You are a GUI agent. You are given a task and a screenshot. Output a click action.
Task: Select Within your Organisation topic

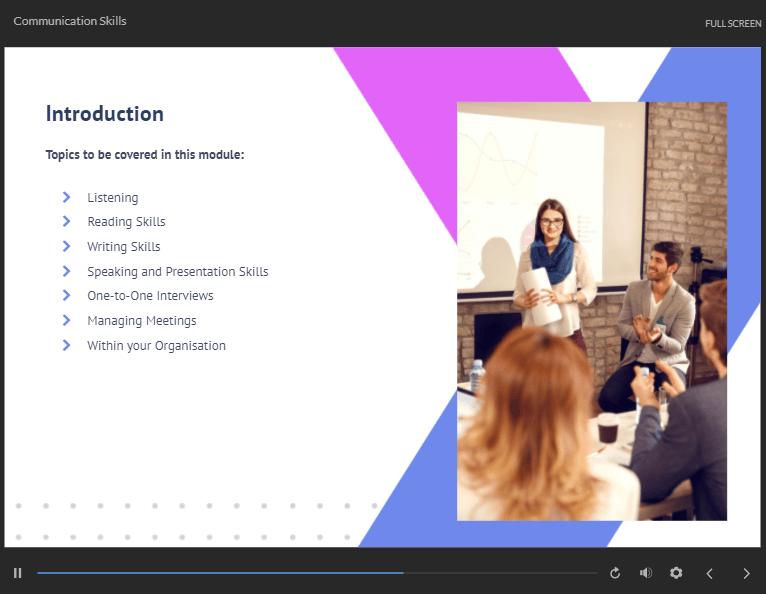point(156,346)
